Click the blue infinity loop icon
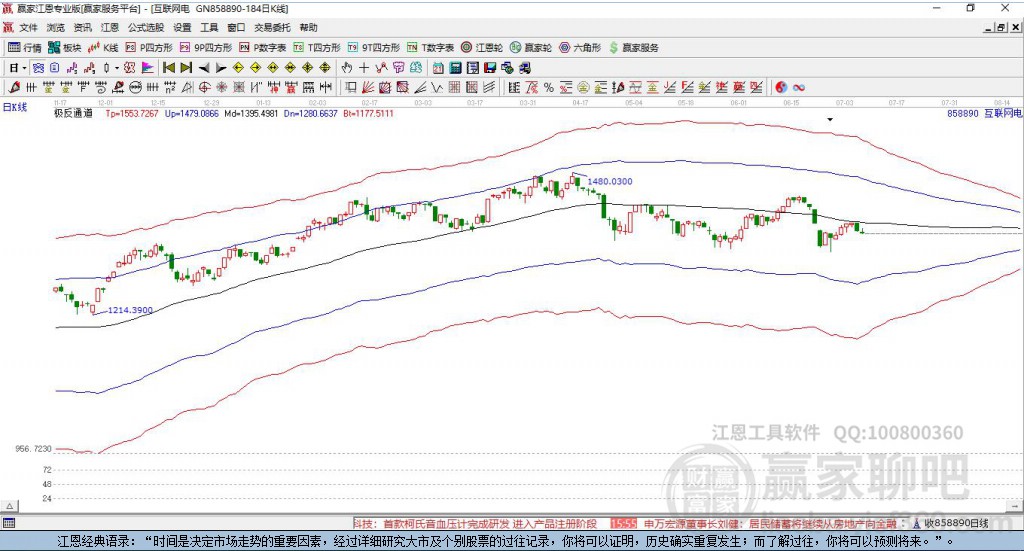The image size is (1024, 551). click(x=799, y=87)
